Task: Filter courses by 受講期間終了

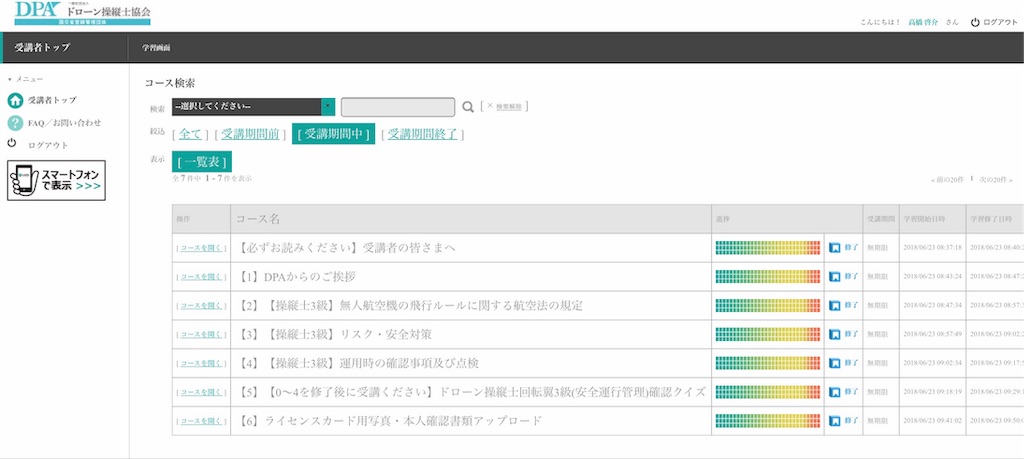Action: point(422,135)
